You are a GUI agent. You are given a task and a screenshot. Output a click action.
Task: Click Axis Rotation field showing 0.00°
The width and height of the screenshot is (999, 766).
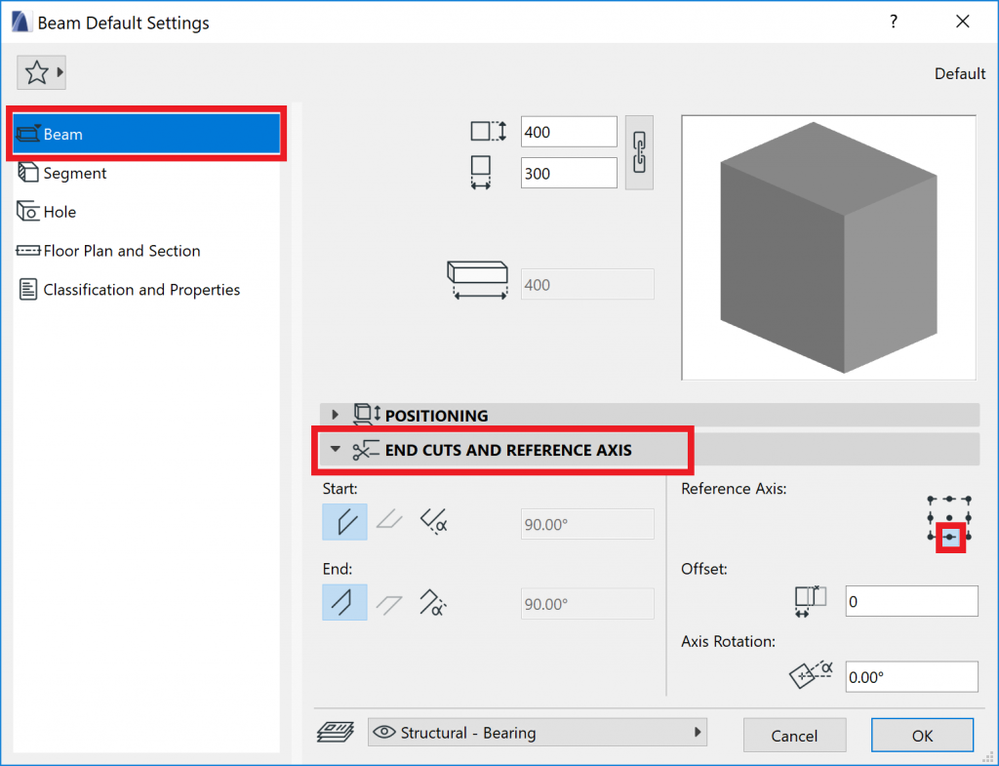pos(912,676)
